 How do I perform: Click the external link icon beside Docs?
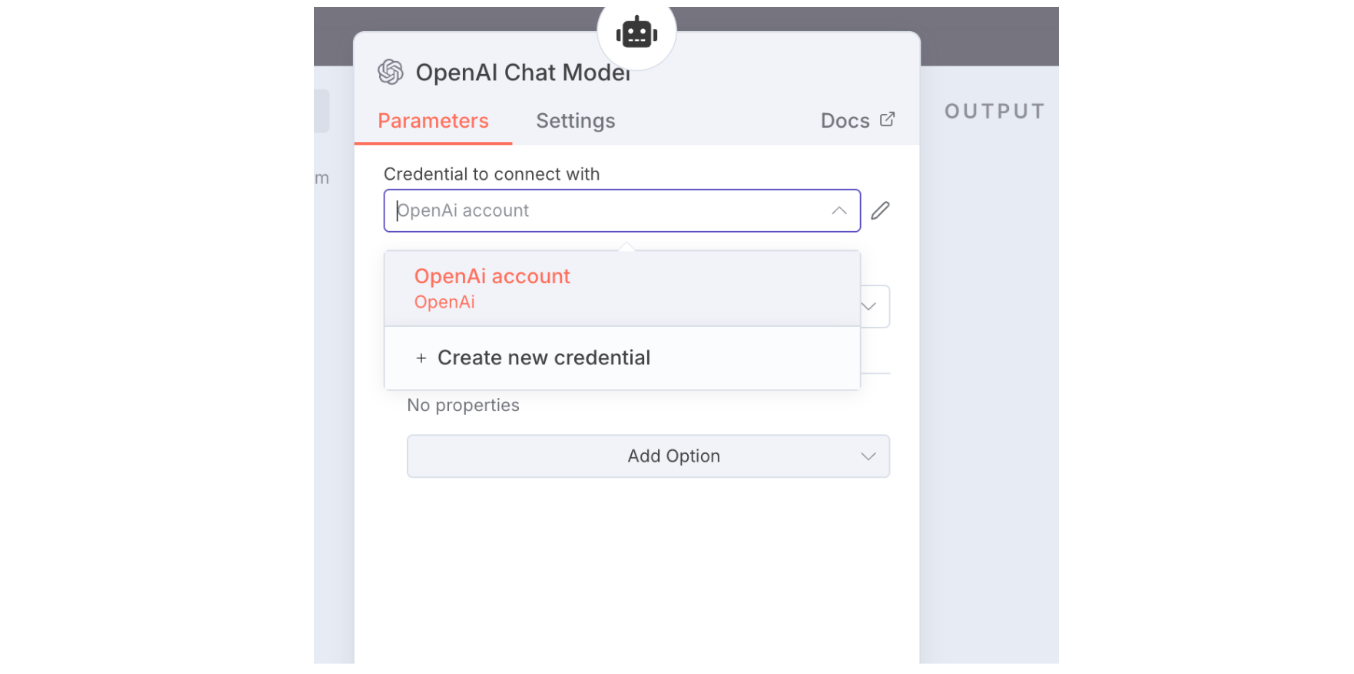pos(887,120)
